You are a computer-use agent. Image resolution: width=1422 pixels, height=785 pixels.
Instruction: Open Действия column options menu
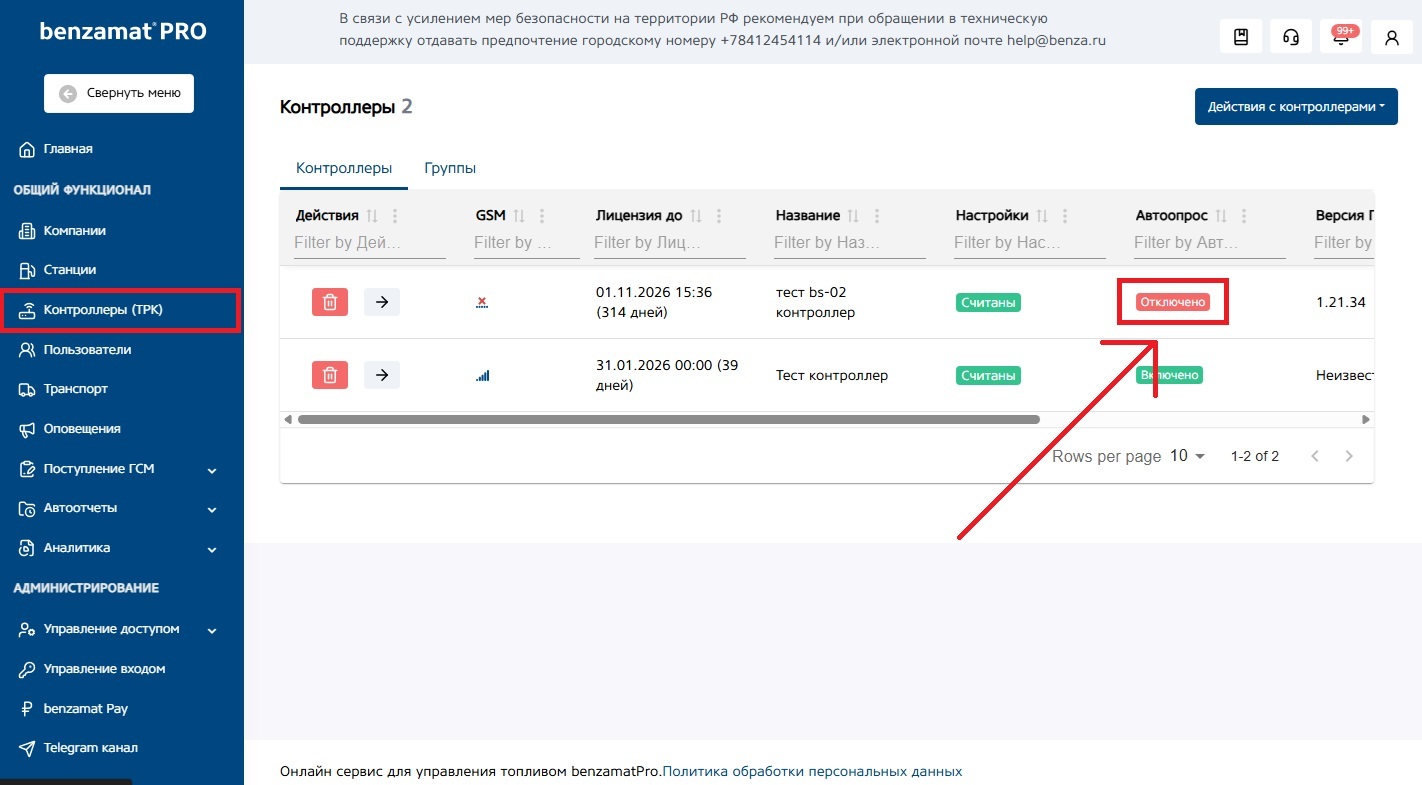[395, 216]
